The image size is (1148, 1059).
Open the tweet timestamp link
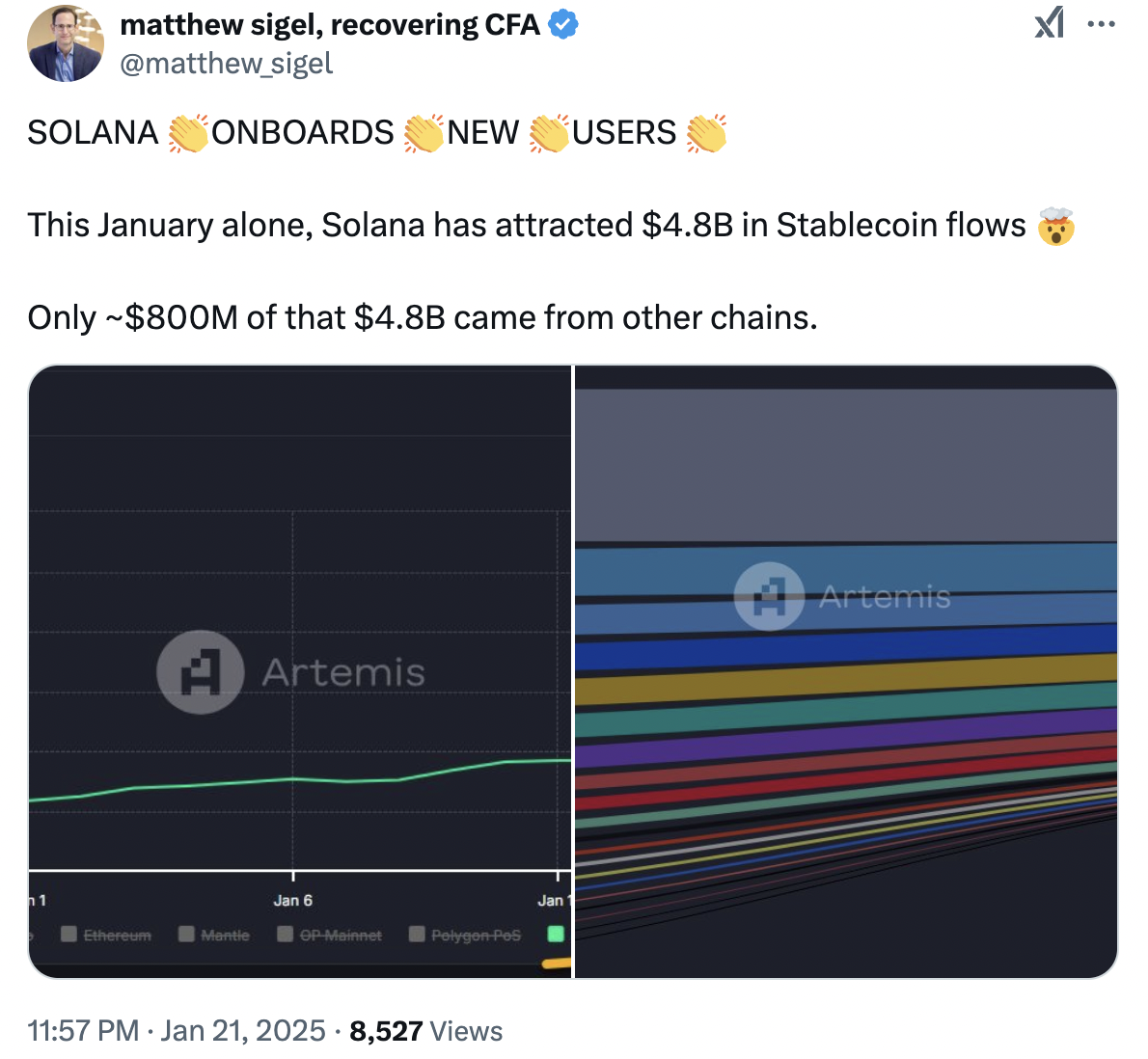(177, 1031)
